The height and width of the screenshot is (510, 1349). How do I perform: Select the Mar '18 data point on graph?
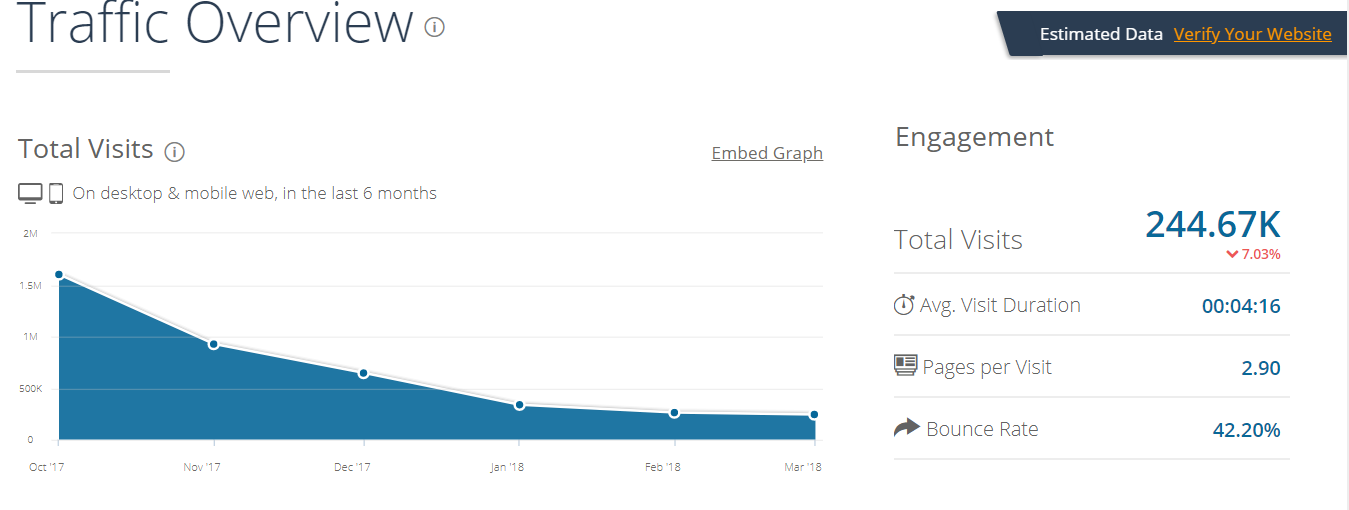814,415
